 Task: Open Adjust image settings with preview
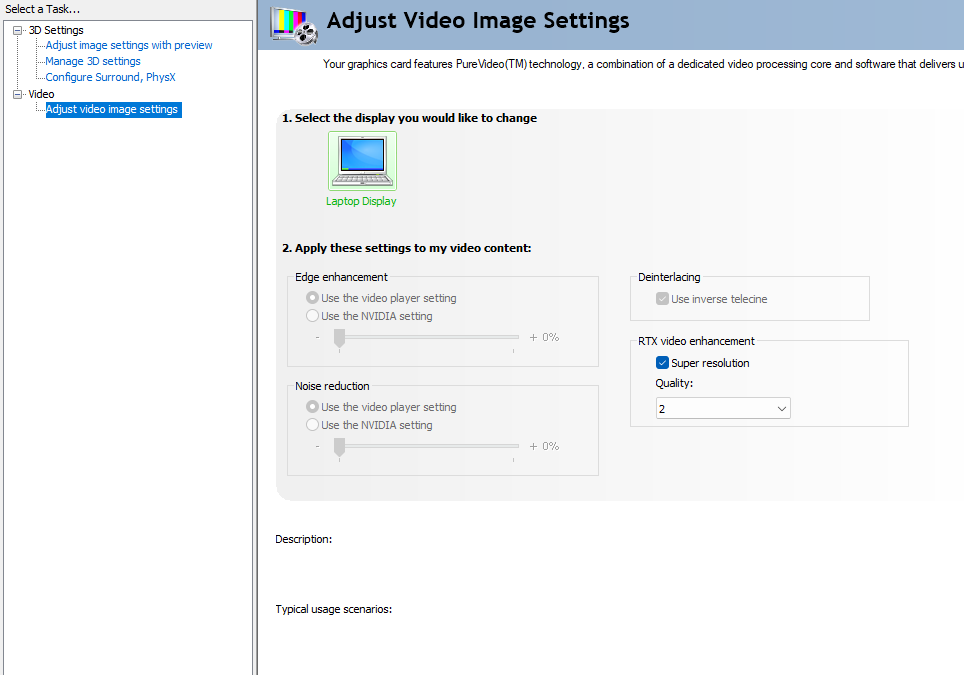click(129, 45)
